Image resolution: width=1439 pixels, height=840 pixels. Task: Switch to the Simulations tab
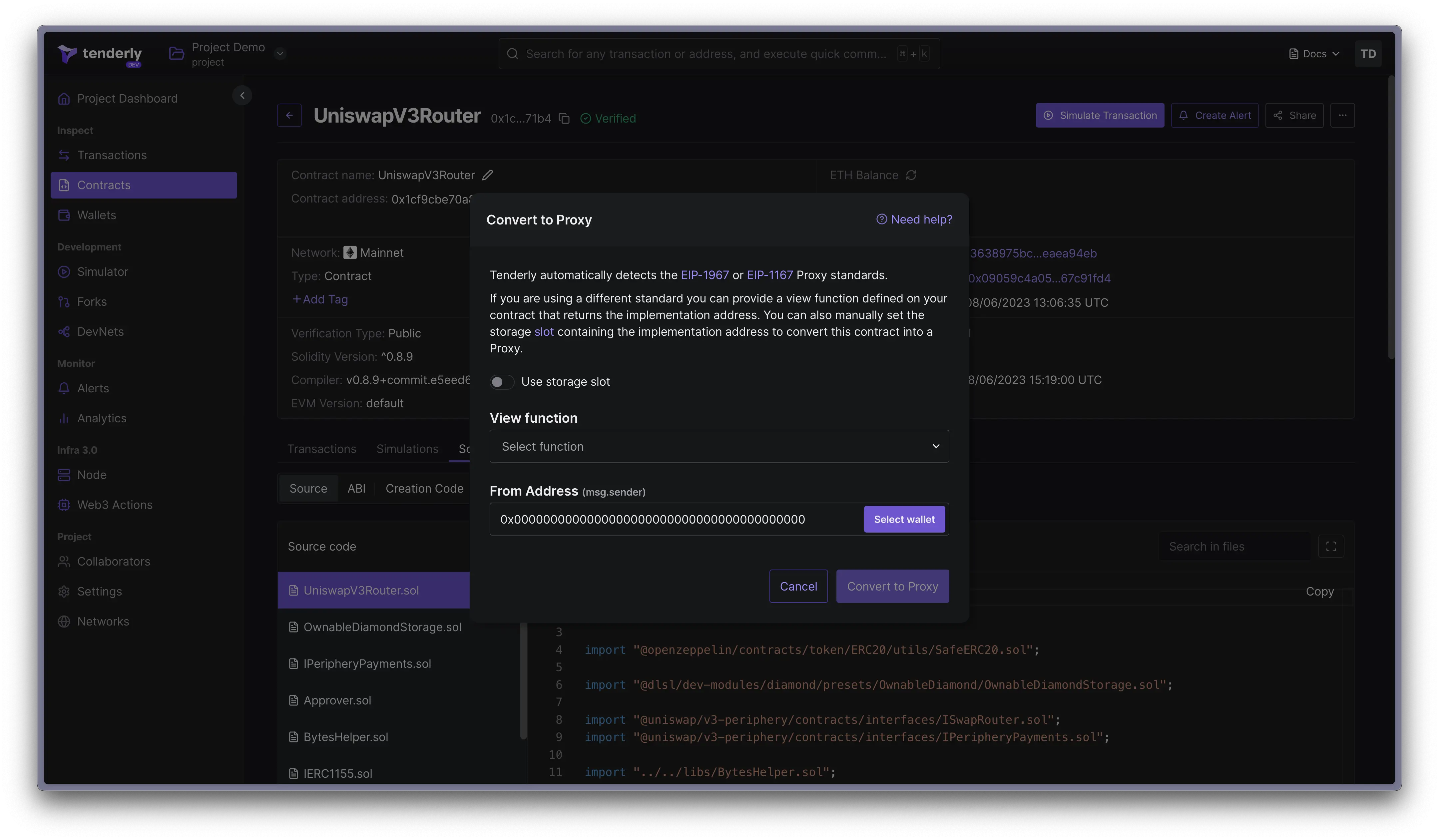click(x=407, y=449)
